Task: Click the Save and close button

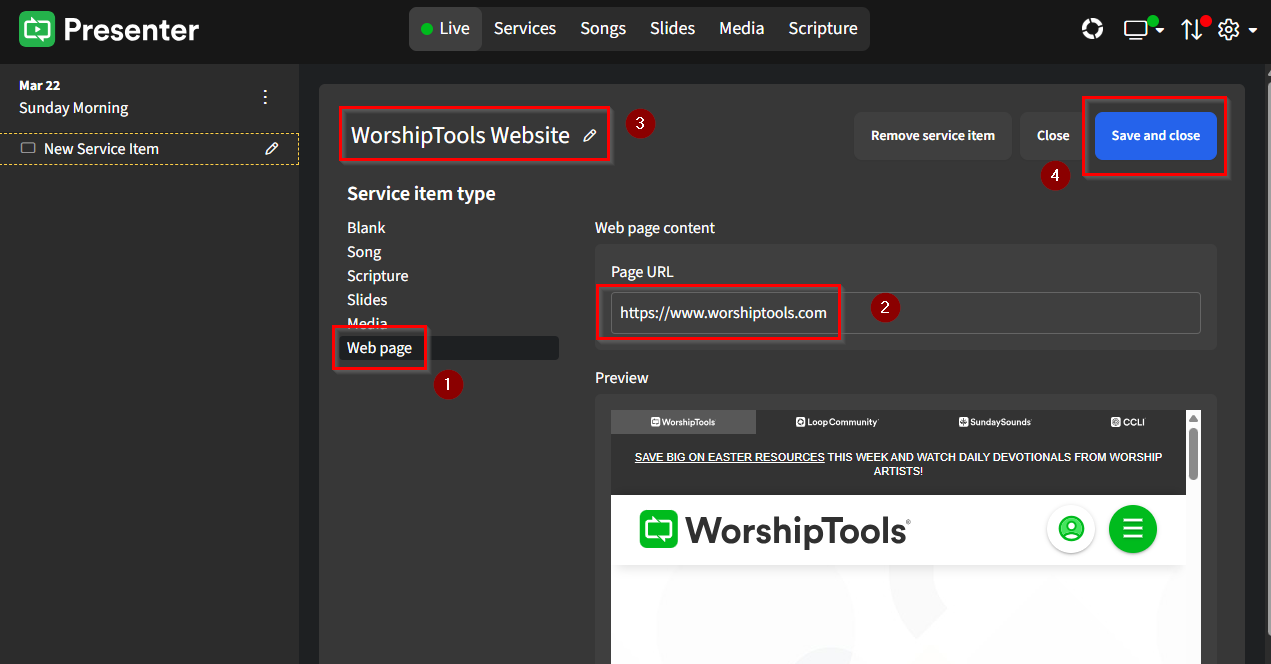Action: click(1155, 135)
